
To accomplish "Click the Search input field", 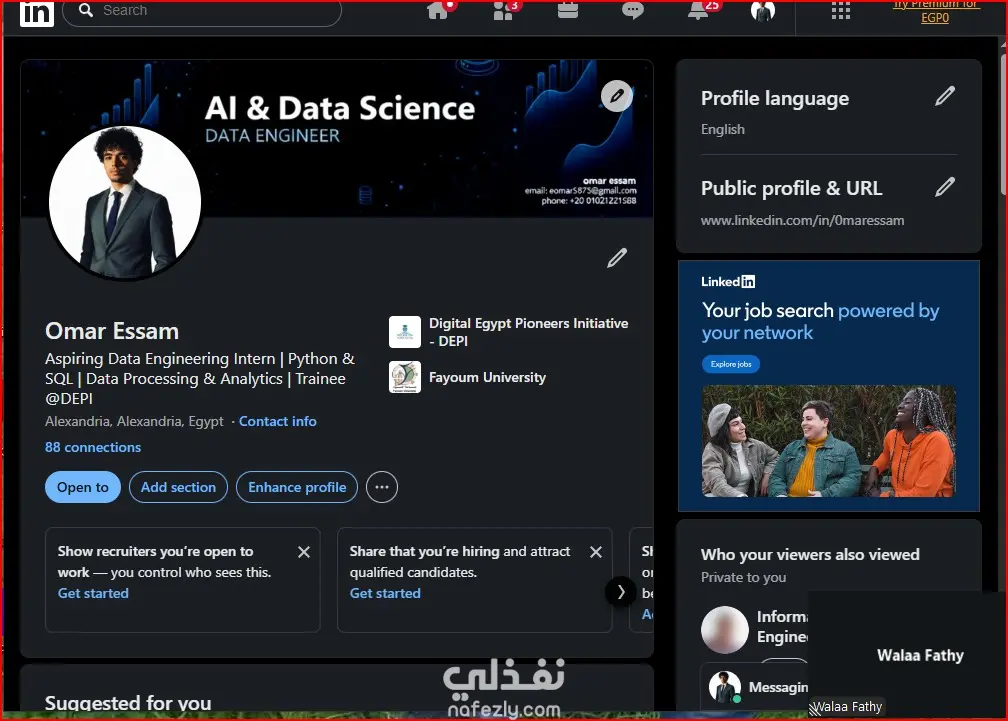I will [202, 12].
